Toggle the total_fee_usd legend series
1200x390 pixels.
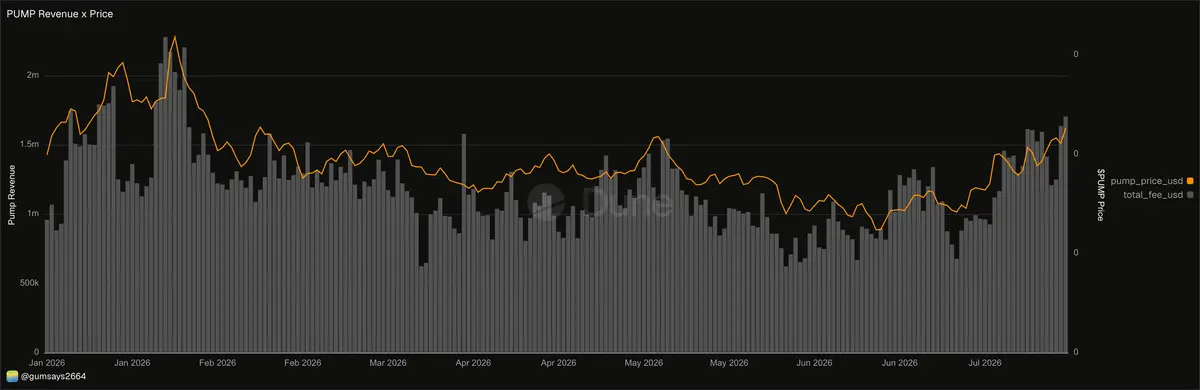[x=1154, y=194]
